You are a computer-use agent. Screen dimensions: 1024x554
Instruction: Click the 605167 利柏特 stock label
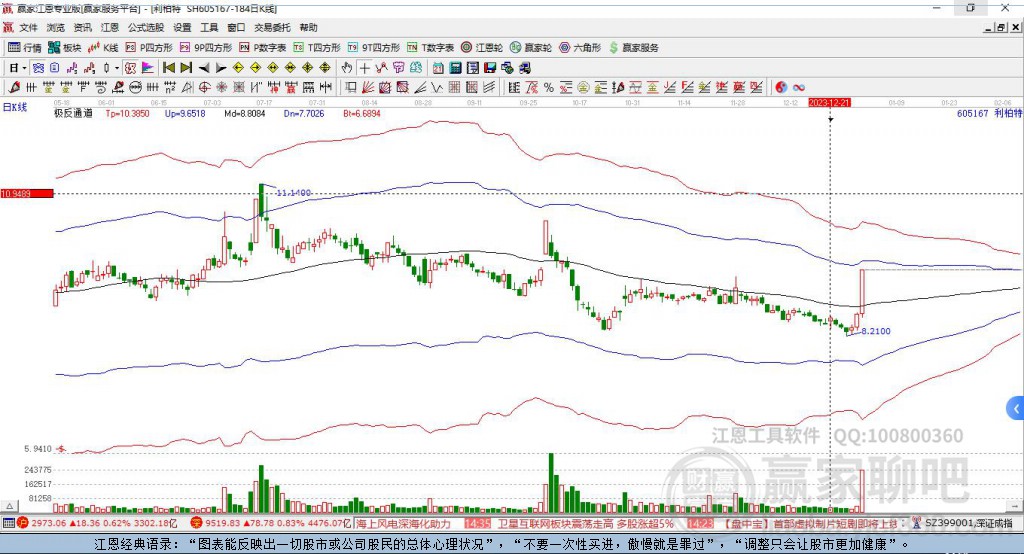point(989,113)
